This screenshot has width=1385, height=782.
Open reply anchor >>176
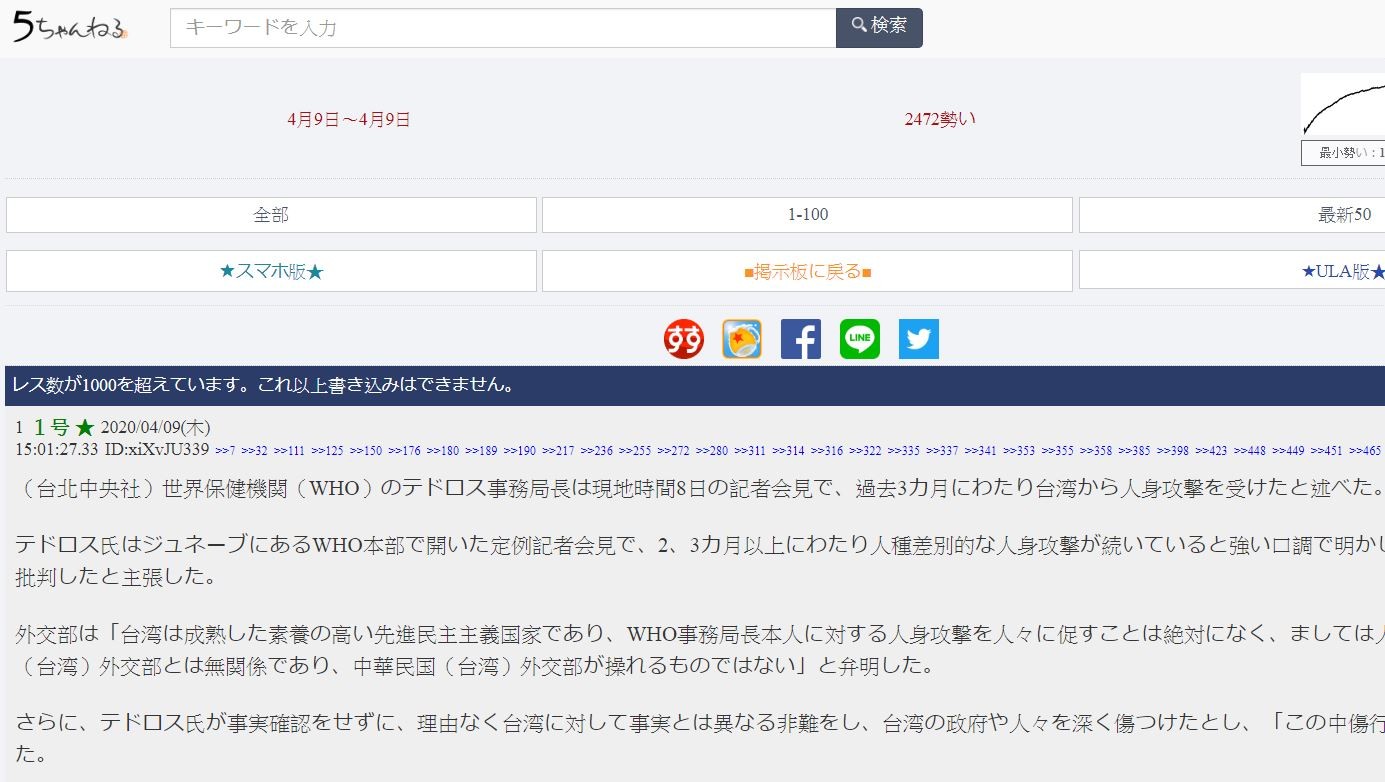pyautogui.click(x=404, y=450)
